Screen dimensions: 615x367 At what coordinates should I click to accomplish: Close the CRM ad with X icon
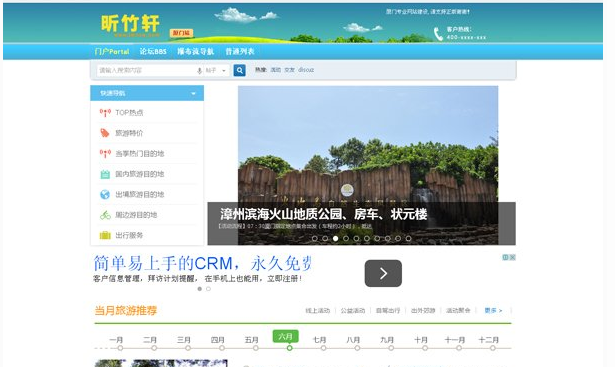click(x=512, y=257)
